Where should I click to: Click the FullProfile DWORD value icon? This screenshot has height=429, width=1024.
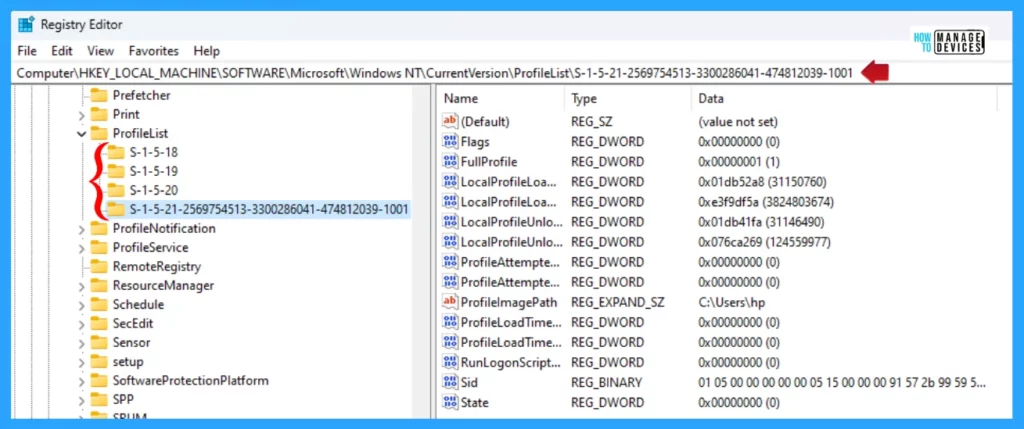point(451,161)
